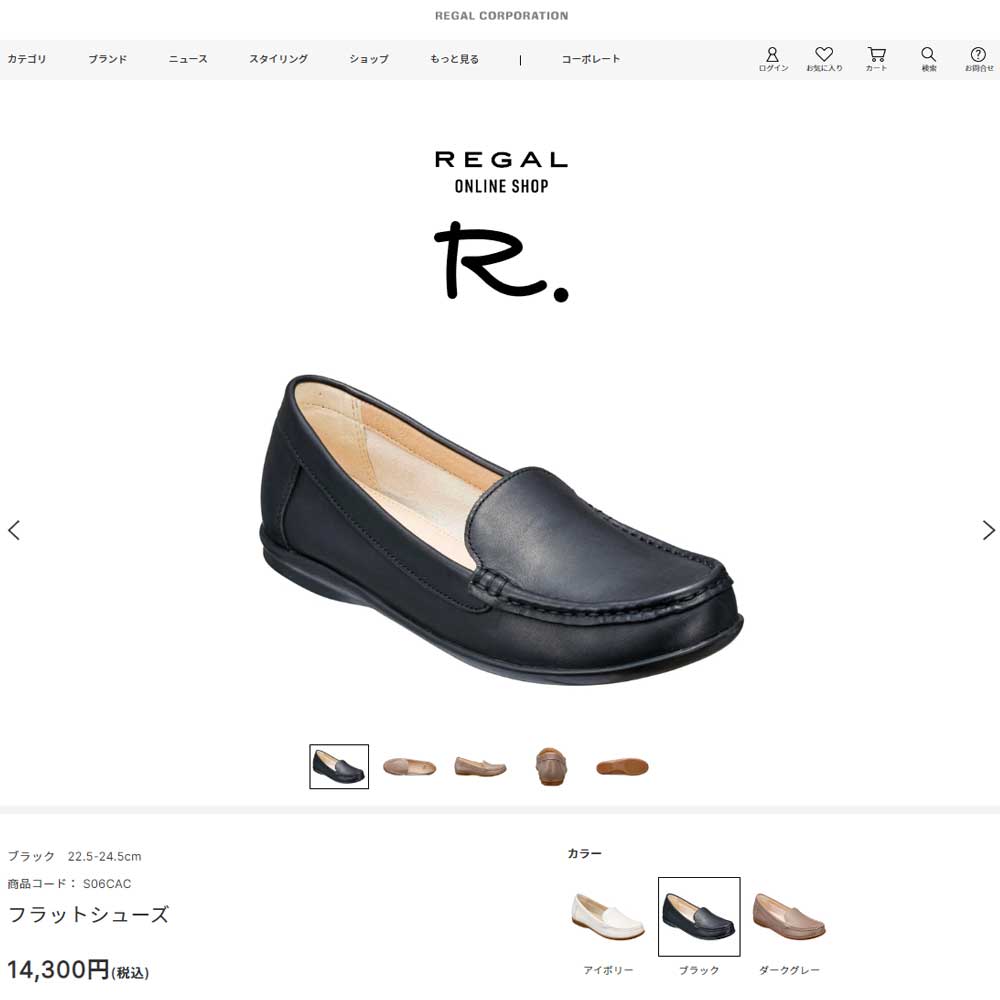
Task: Open the もっと見る menu
Action: click(452, 59)
